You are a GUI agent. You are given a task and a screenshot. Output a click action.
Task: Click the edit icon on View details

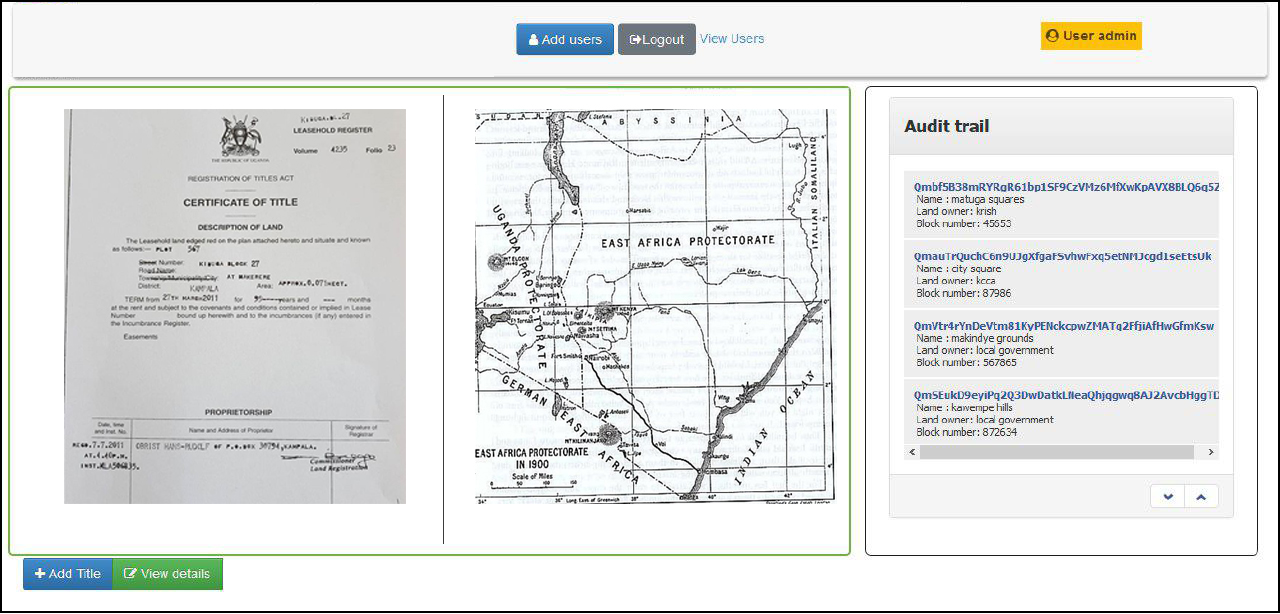coord(130,574)
